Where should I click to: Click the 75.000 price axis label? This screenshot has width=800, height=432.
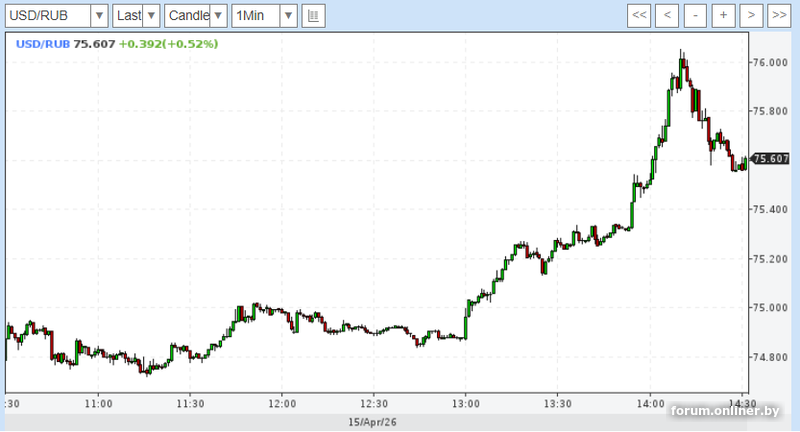coord(770,308)
